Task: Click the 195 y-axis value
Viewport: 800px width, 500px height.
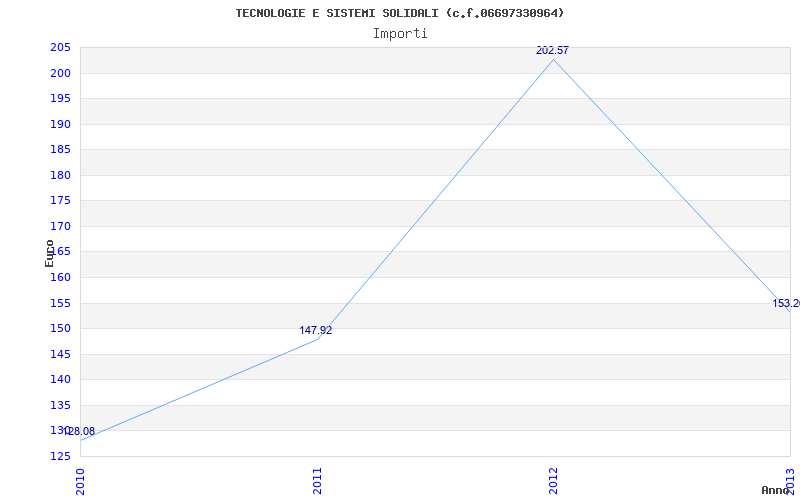Action: click(x=60, y=98)
